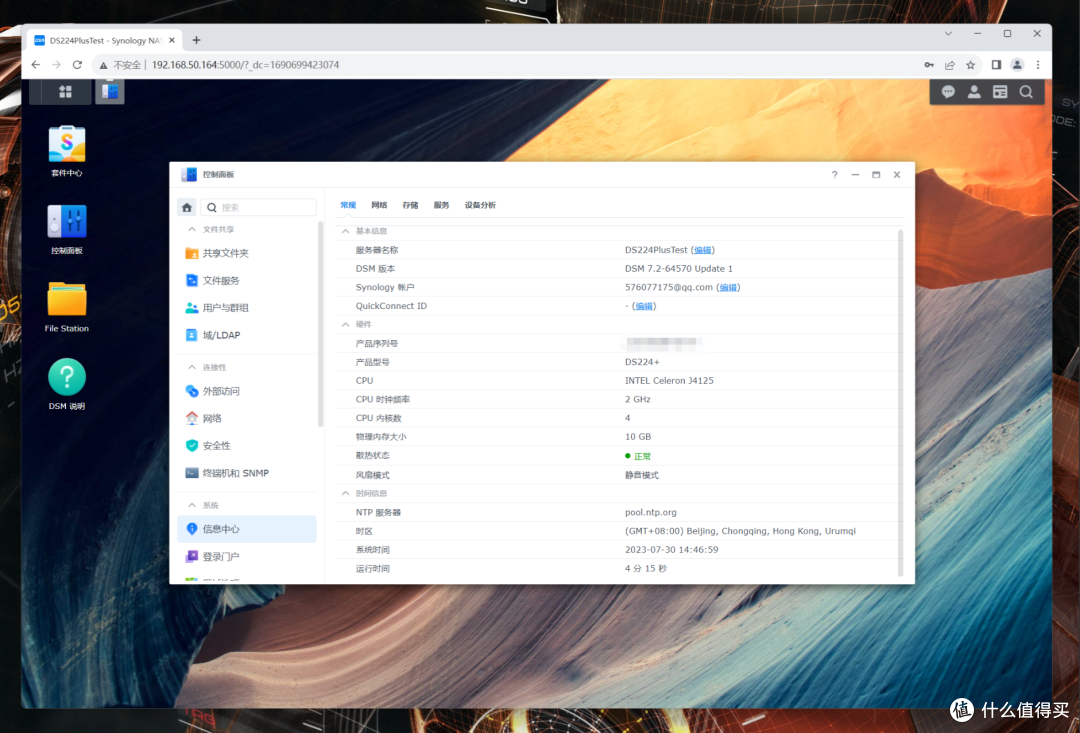This screenshot has width=1080, height=733.
Task: Open the 设备分析 tab
Action: (x=479, y=204)
